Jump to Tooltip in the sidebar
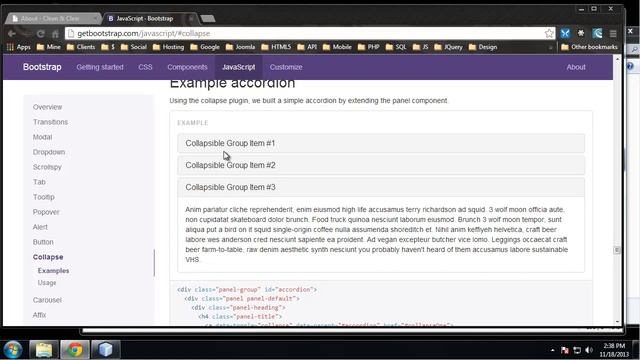This screenshot has width=640, height=360. coord(44,197)
